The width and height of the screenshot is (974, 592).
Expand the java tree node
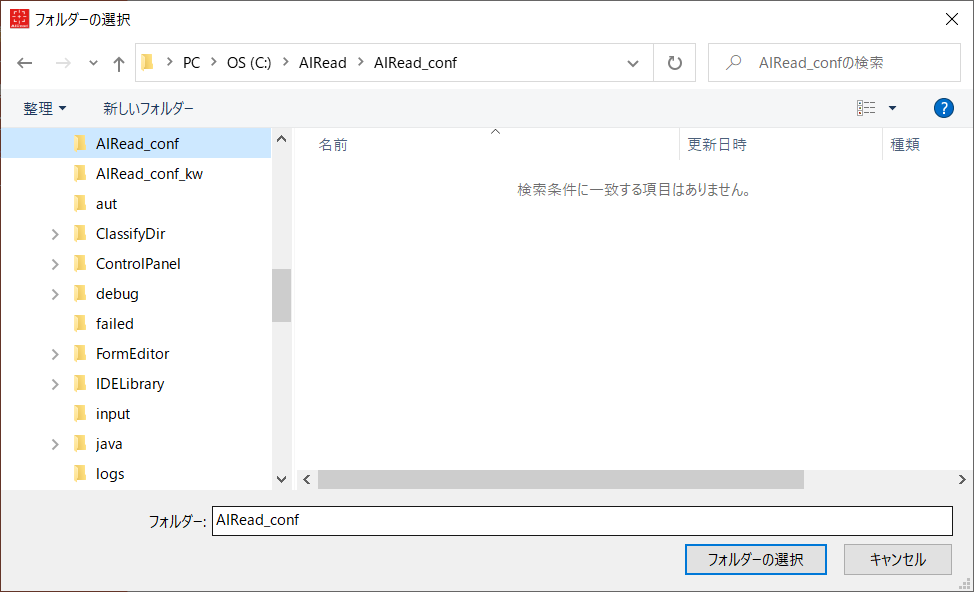coord(55,444)
